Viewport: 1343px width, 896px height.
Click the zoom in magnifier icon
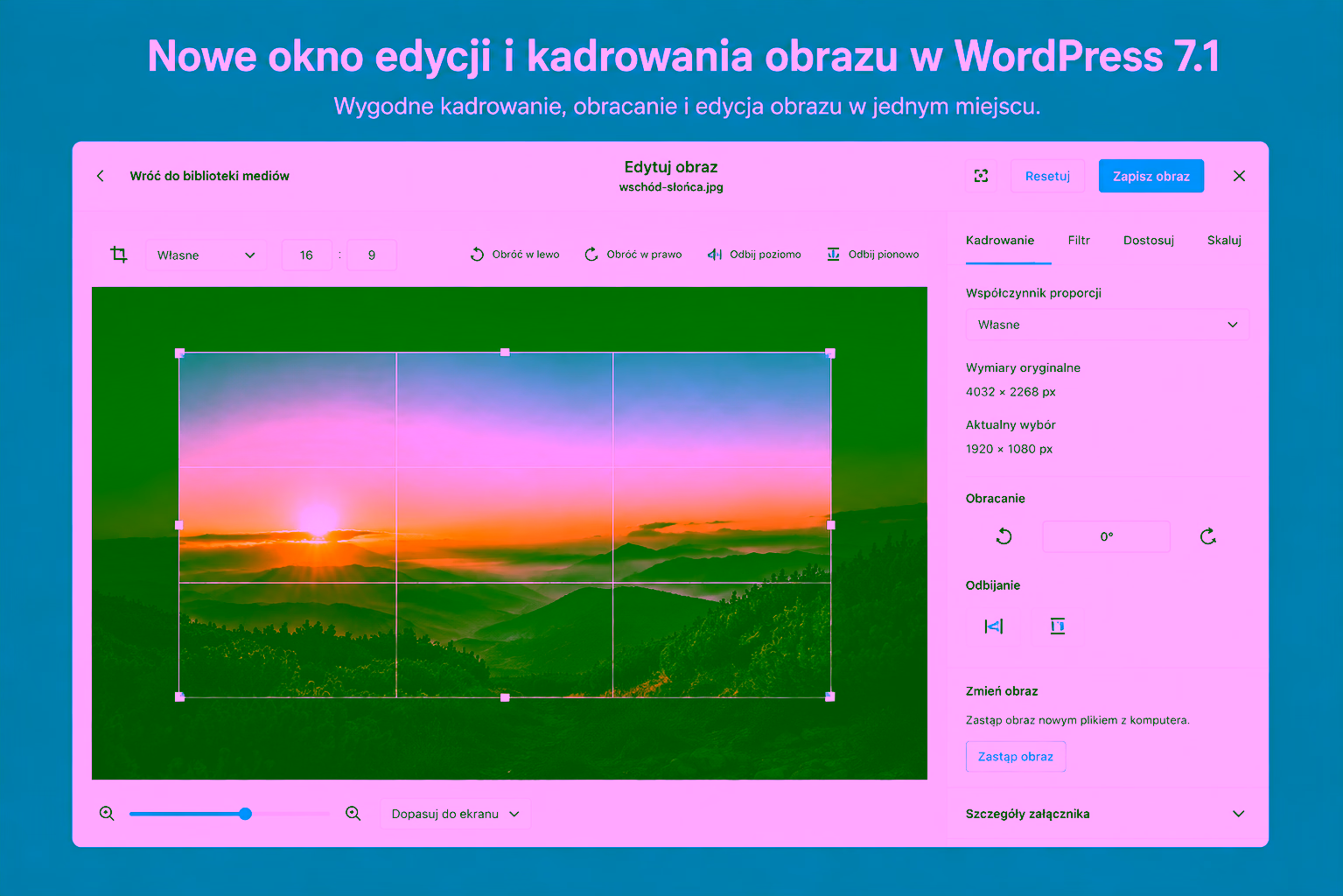pyautogui.click(x=353, y=814)
